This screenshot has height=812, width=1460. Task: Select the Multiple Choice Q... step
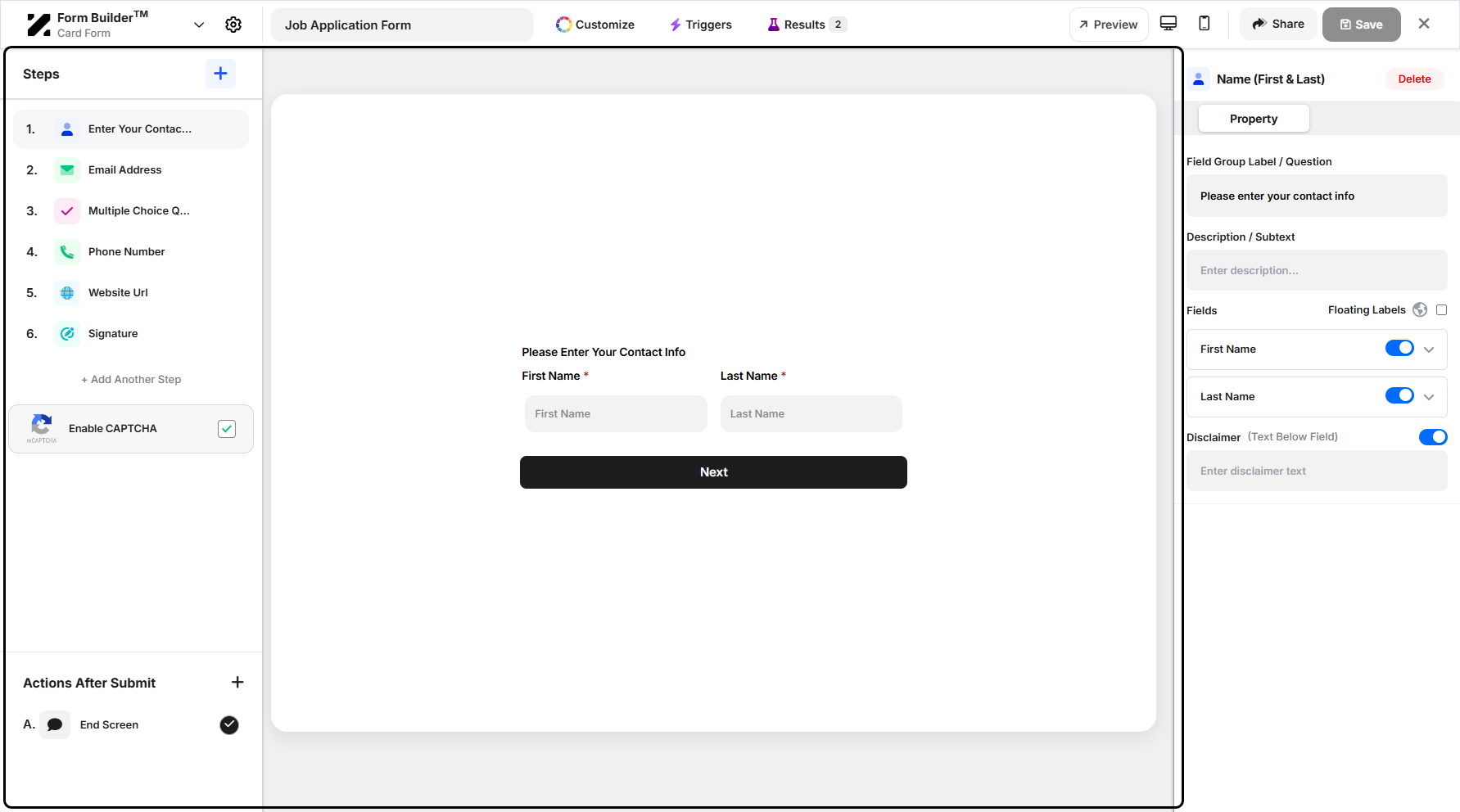click(131, 211)
